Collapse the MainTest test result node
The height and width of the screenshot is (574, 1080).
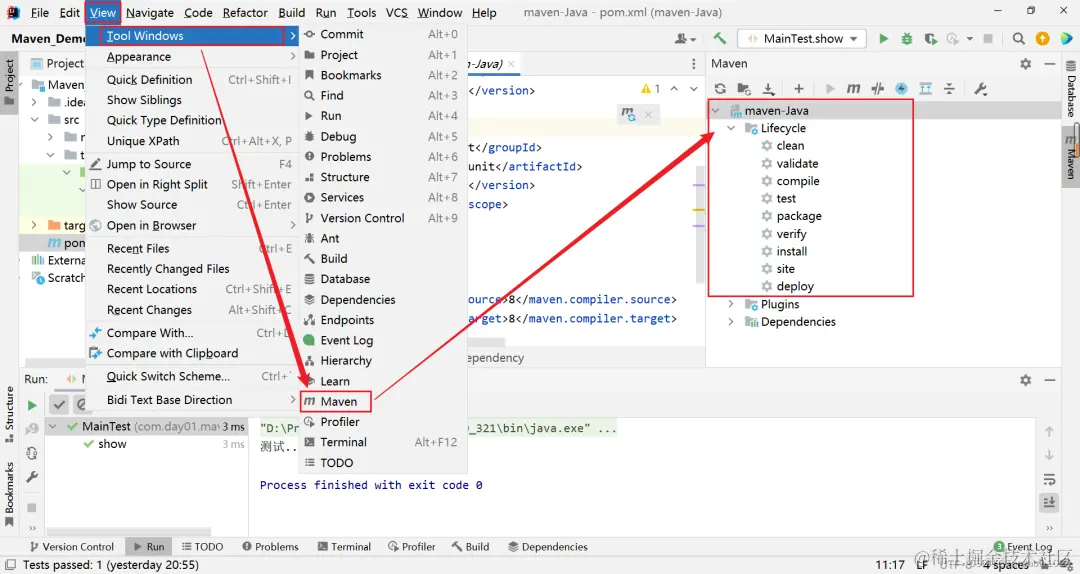pyautogui.click(x=52, y=427)
